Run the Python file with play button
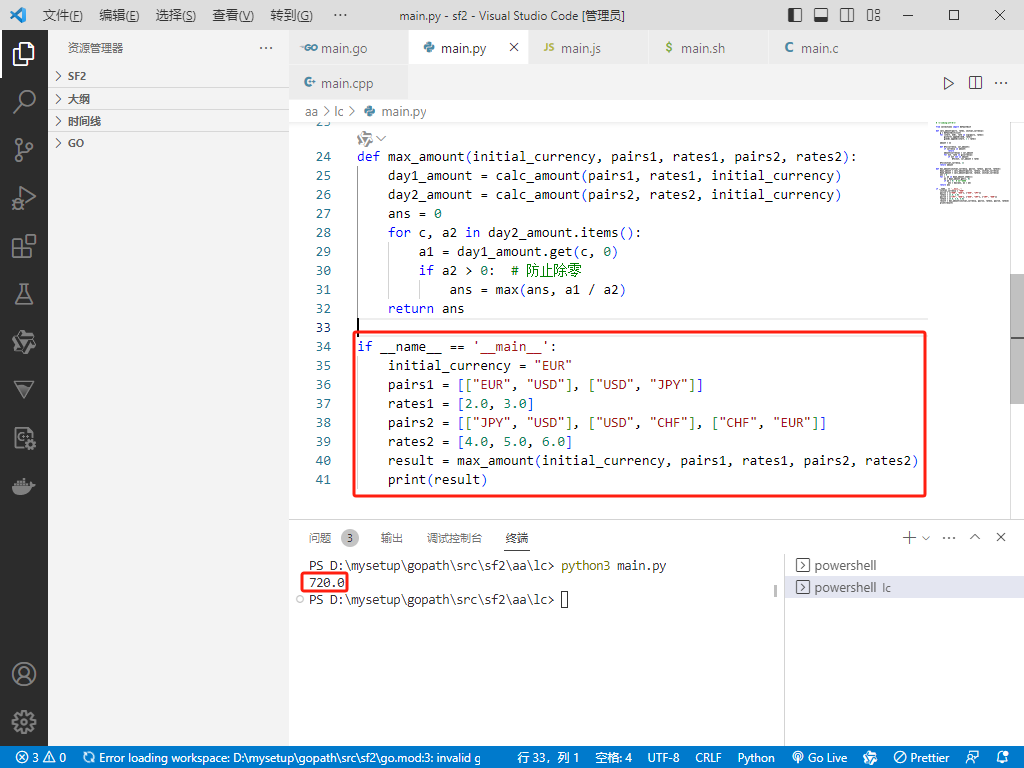The width and height of the screenshot is (1024, 768). (948, 83)
